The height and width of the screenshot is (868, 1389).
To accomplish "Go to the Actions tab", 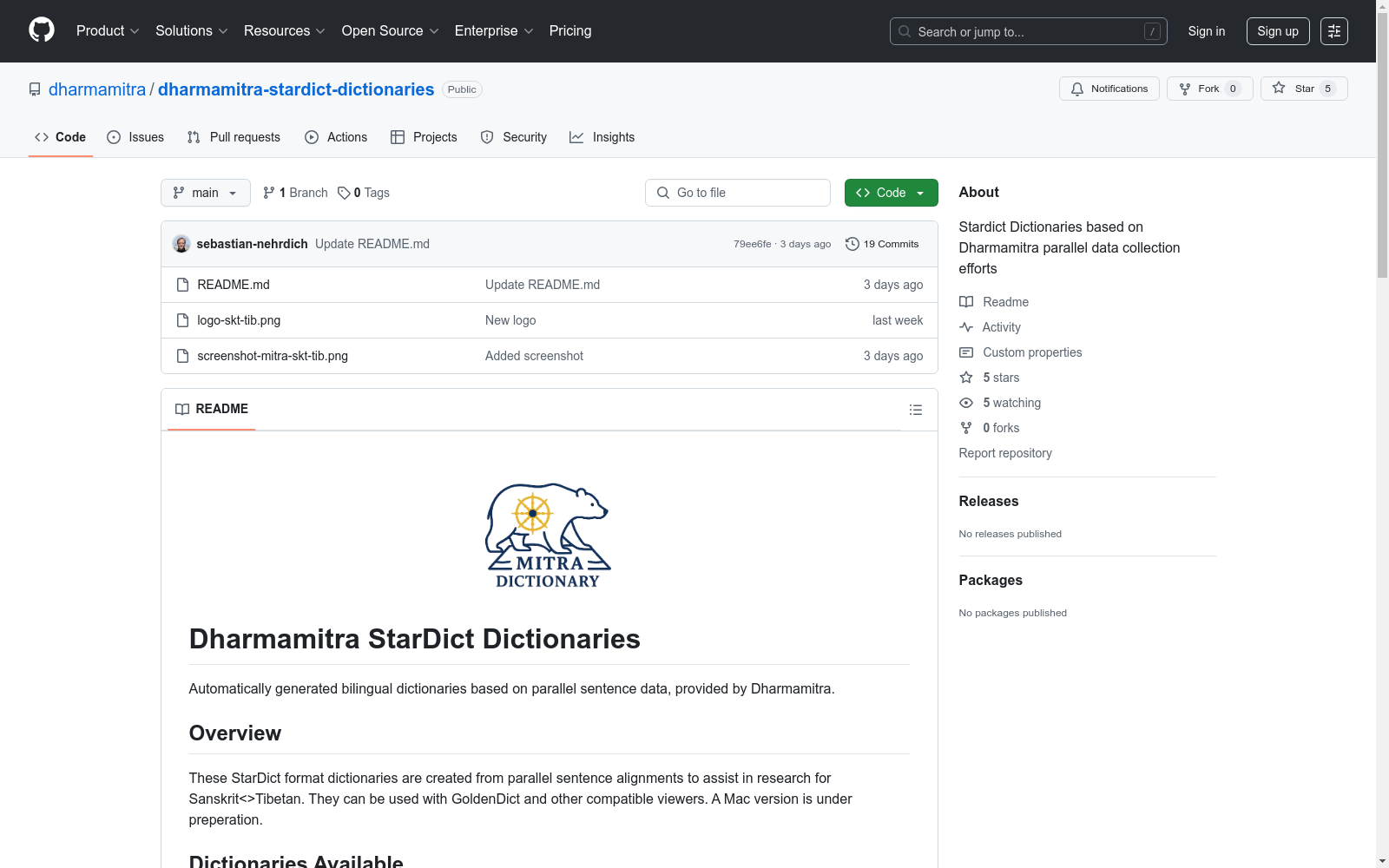I will (336, 137).
